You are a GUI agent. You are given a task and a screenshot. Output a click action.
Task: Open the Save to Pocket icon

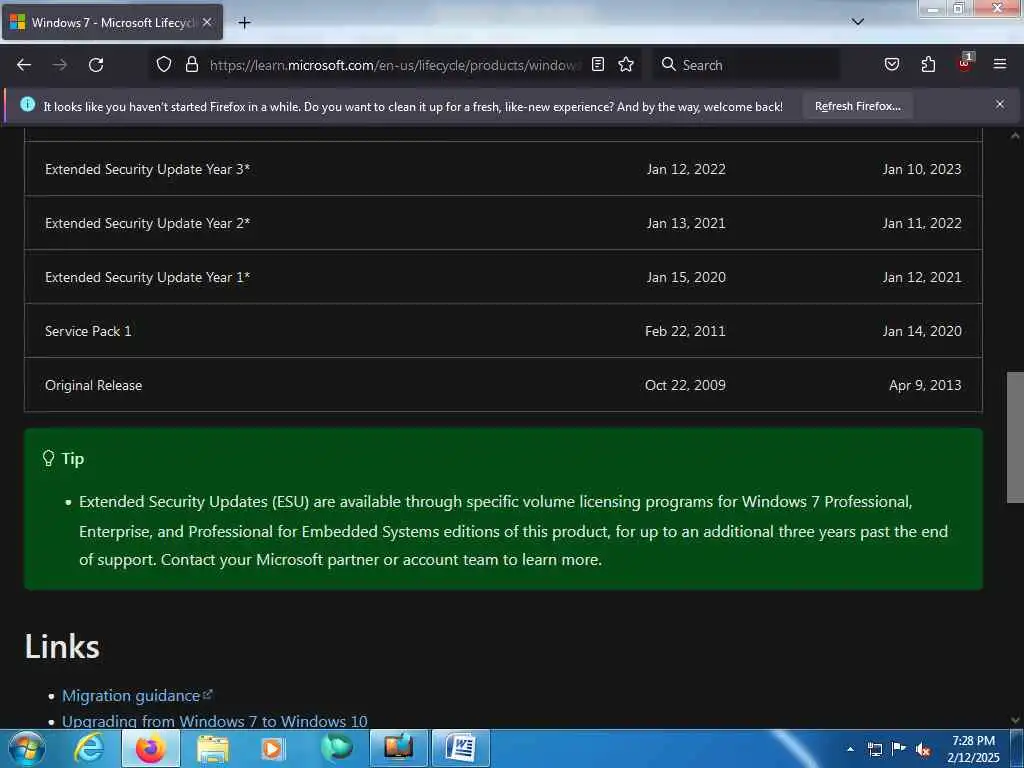[891, 64]
